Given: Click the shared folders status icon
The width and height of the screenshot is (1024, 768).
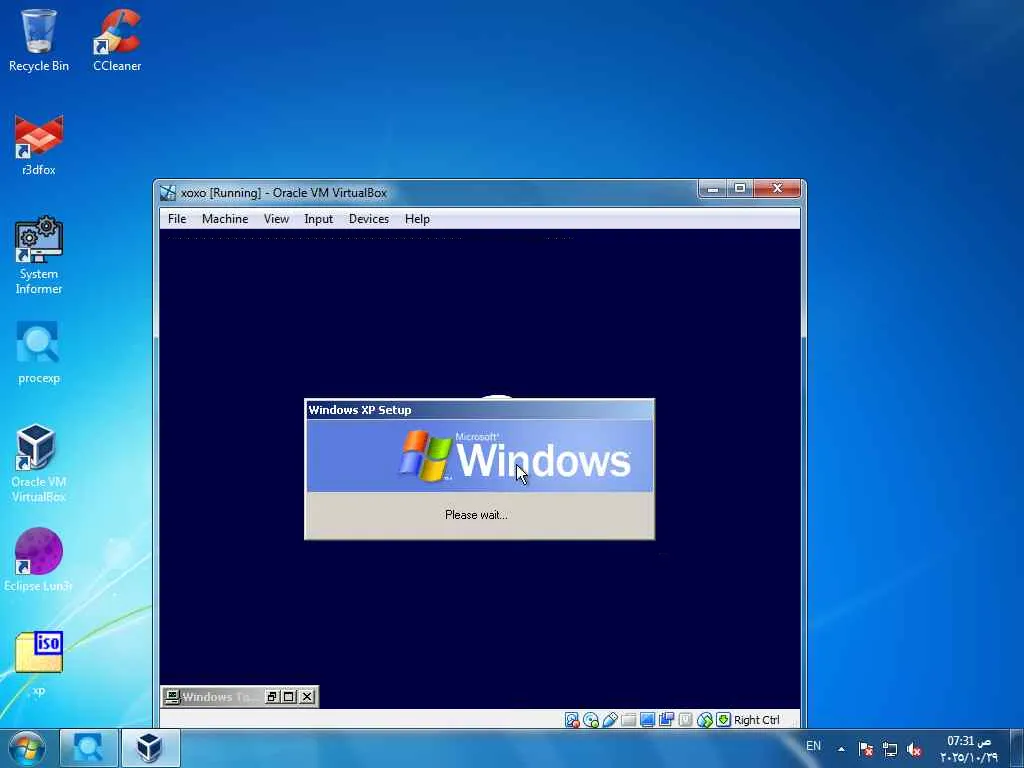Looking at the screenshot, I should click(x=629, y=720).
